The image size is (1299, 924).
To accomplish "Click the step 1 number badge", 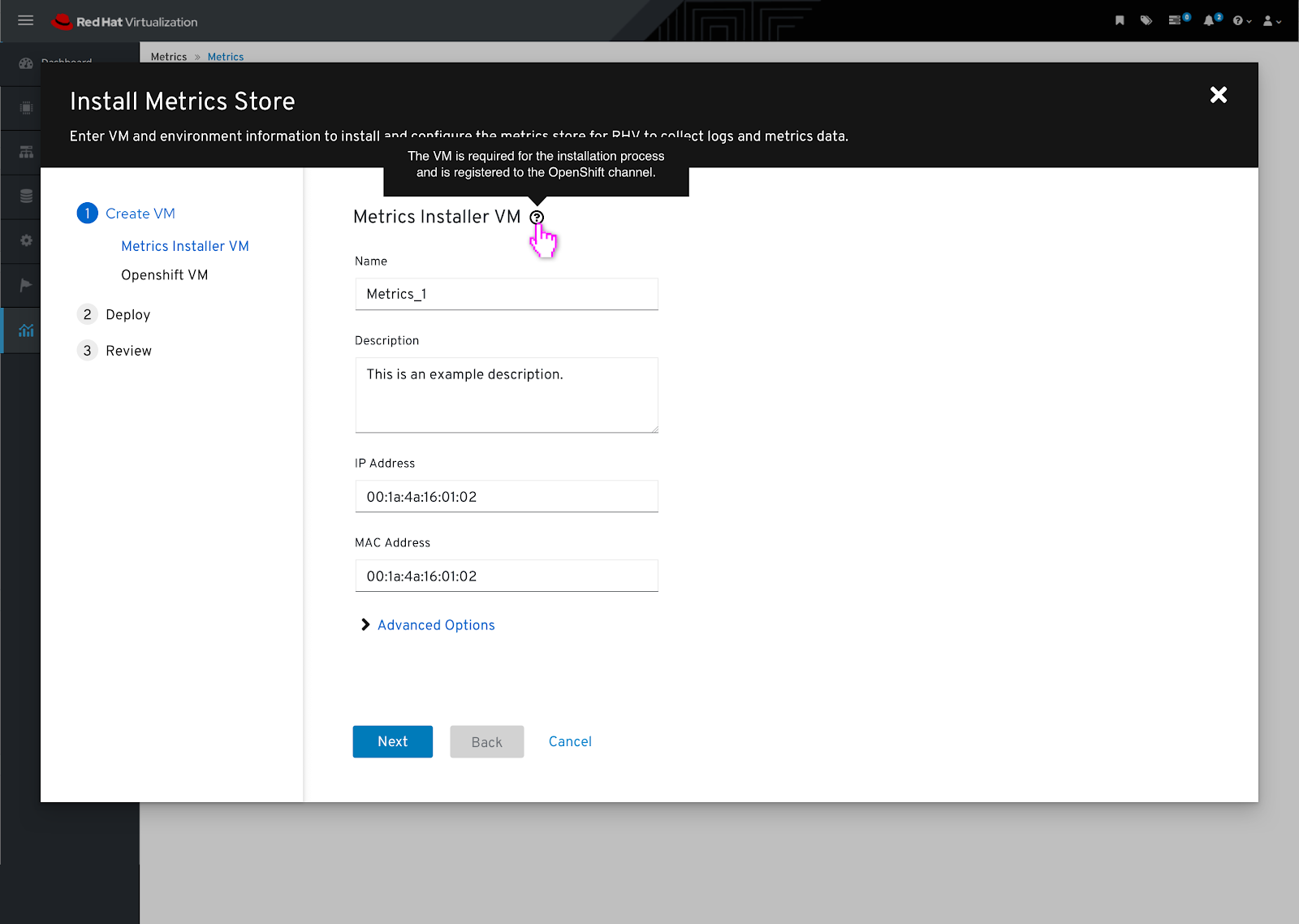I will [x=87, y=214].
